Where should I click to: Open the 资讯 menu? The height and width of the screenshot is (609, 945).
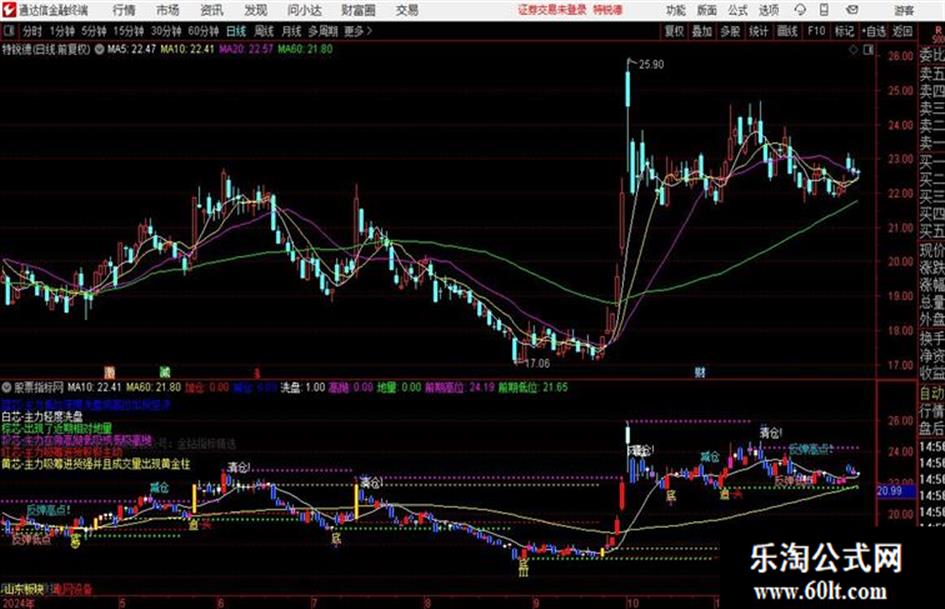tap(212, 10)
